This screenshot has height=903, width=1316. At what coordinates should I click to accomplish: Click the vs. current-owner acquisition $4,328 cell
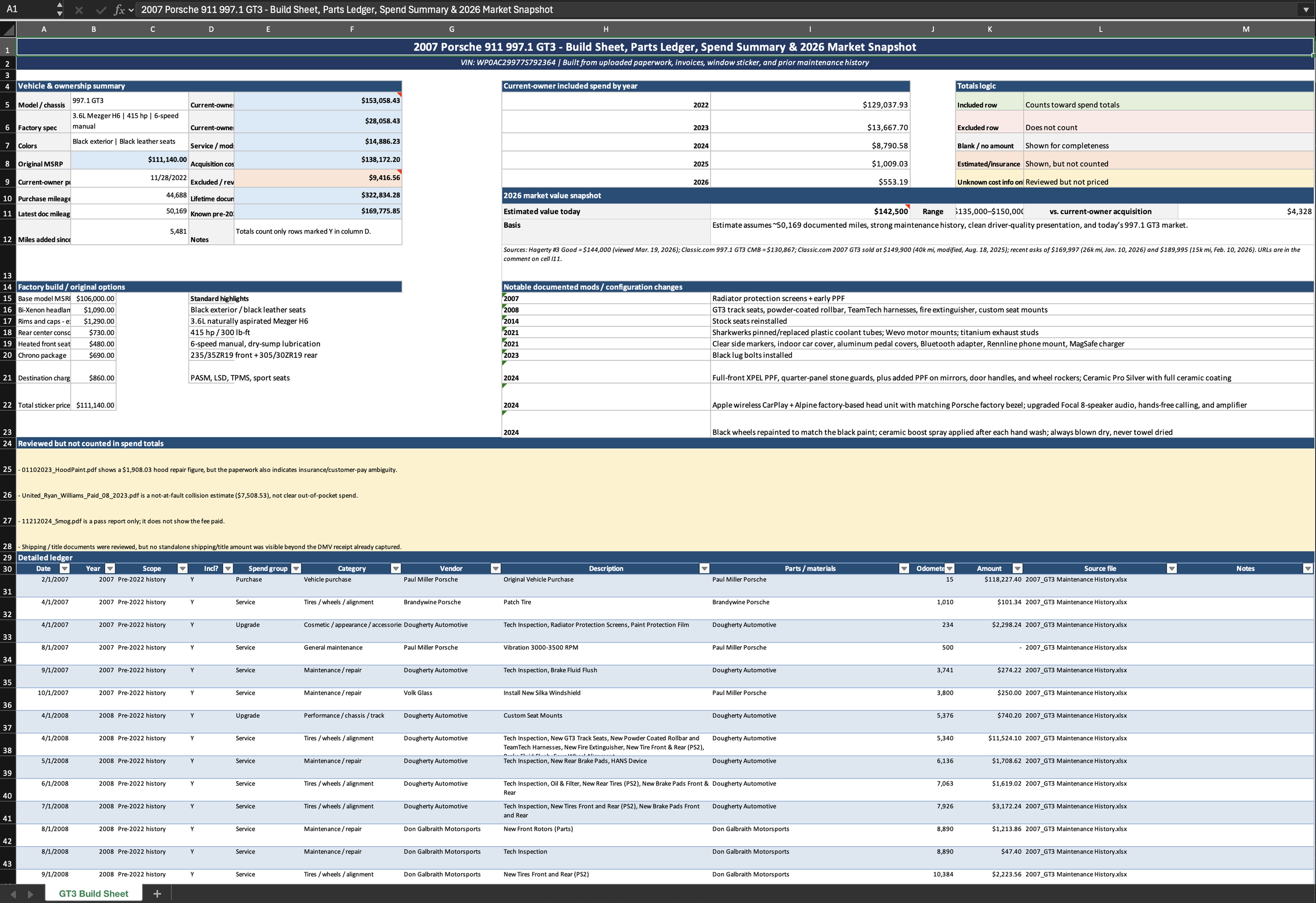[1246, 211]
